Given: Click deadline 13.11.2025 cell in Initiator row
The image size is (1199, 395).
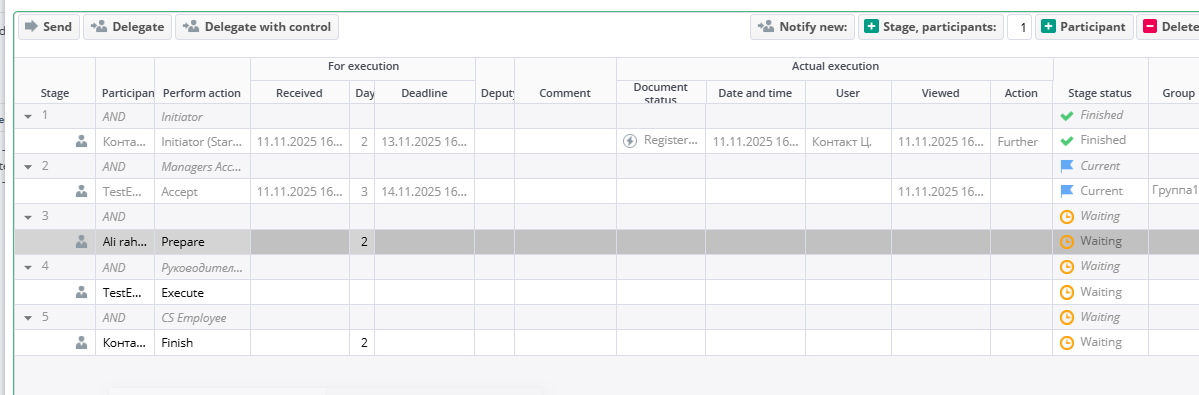Looking at the screenshot, I should 424,141.
